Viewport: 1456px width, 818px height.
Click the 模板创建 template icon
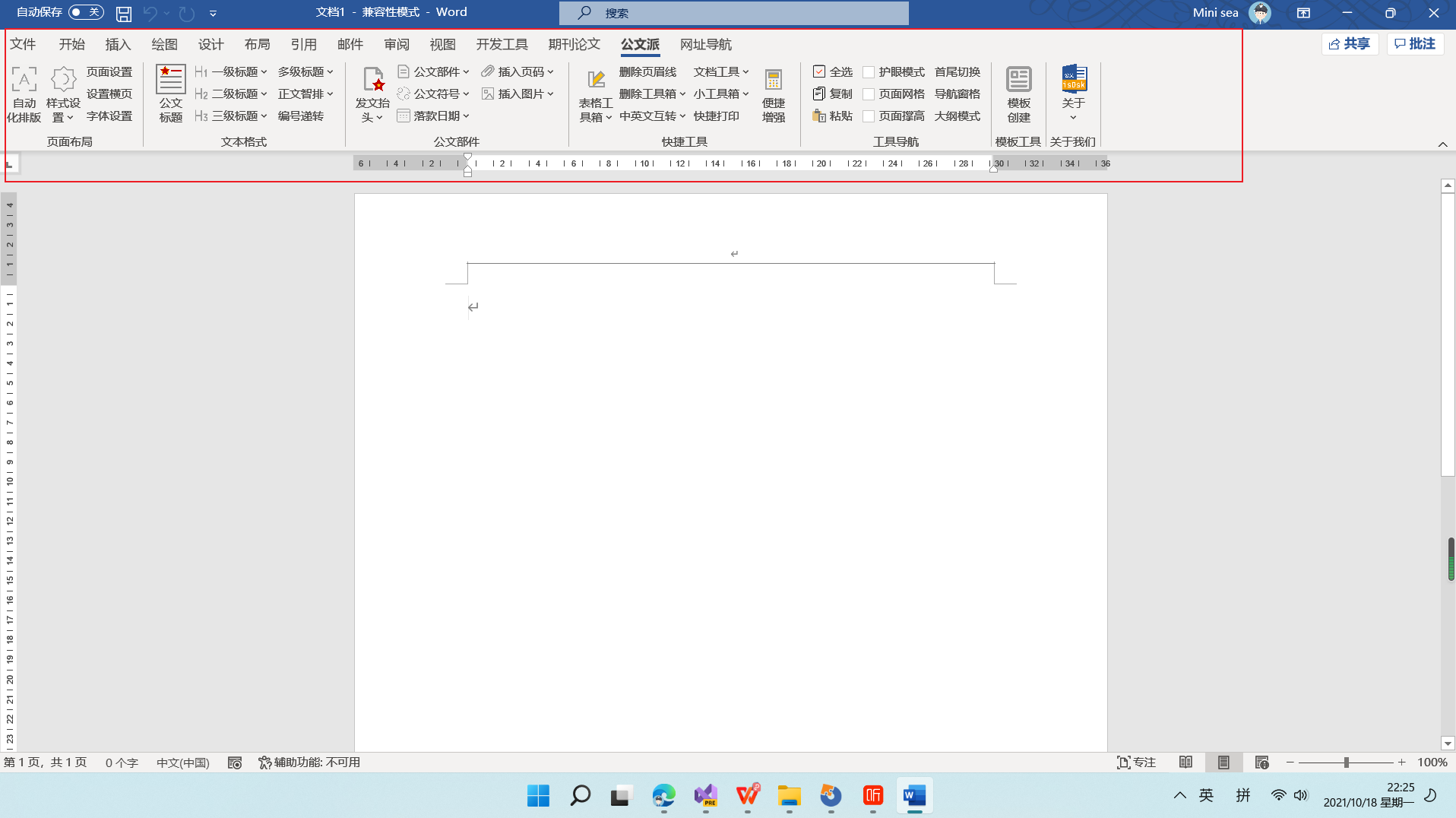(x=1018, y=79)
